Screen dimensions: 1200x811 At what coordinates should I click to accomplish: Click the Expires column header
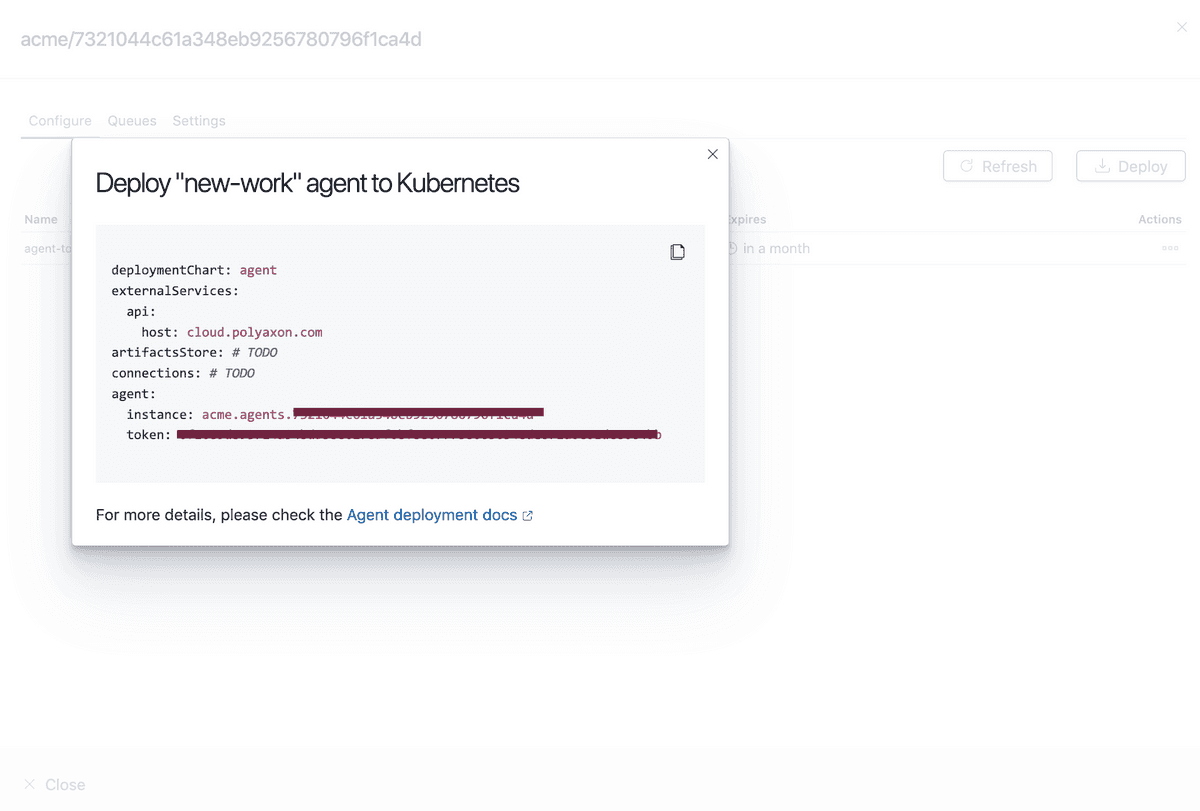pos(746,219)
